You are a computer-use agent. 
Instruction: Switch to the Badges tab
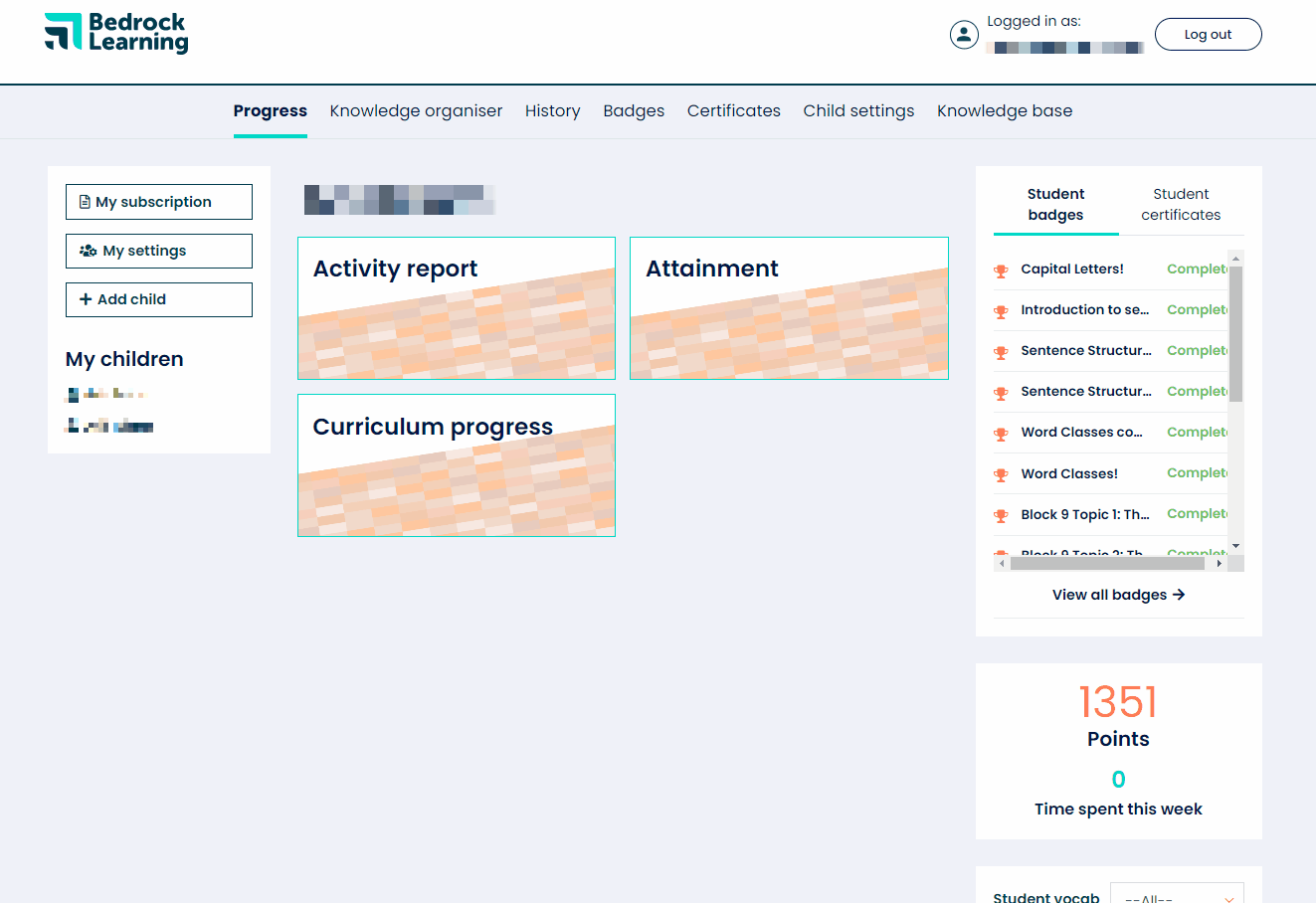634,110
